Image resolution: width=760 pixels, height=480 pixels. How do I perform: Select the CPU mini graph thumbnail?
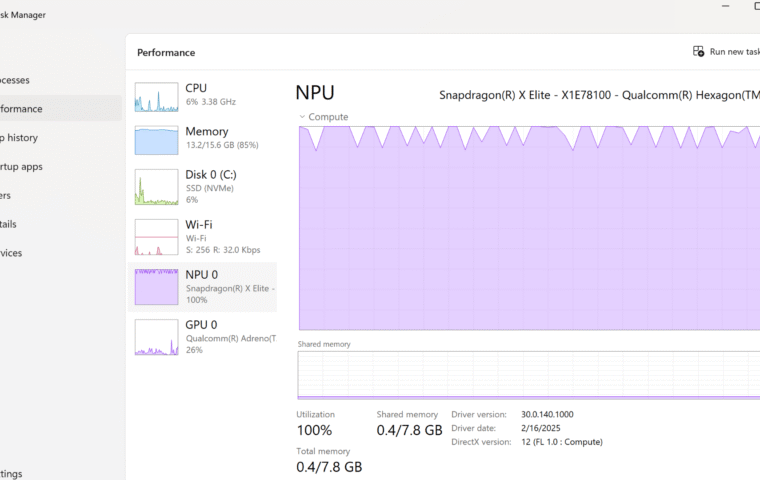coord(156,97)
